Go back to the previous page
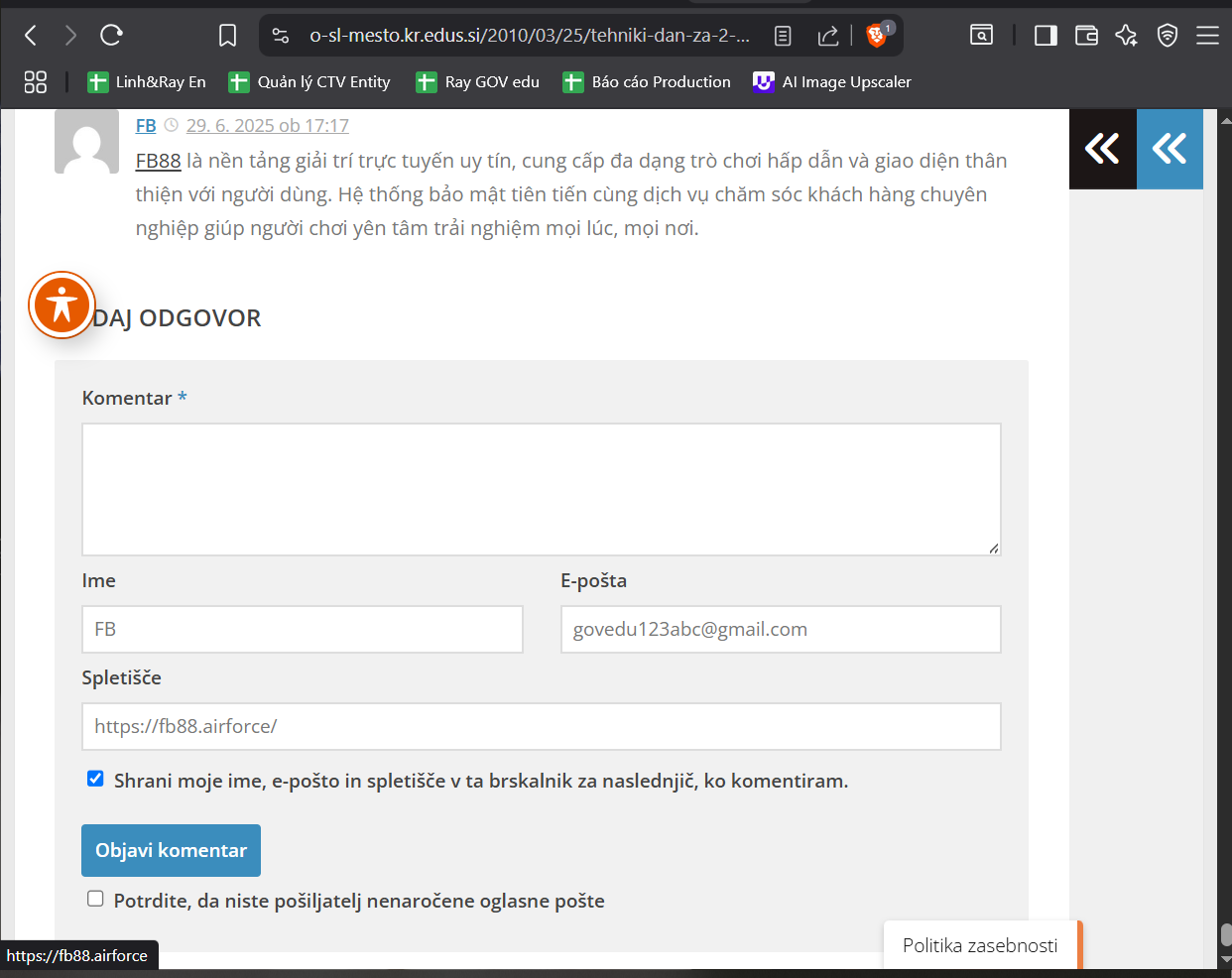Viewport: 1232px width, 978px height. point(31,36)
